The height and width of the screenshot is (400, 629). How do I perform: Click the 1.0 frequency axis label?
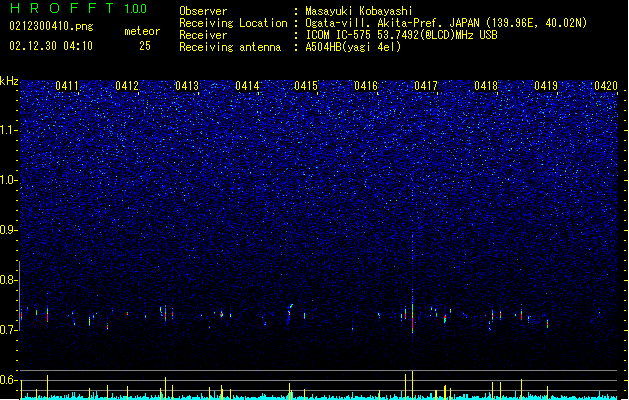coord(9,180)
